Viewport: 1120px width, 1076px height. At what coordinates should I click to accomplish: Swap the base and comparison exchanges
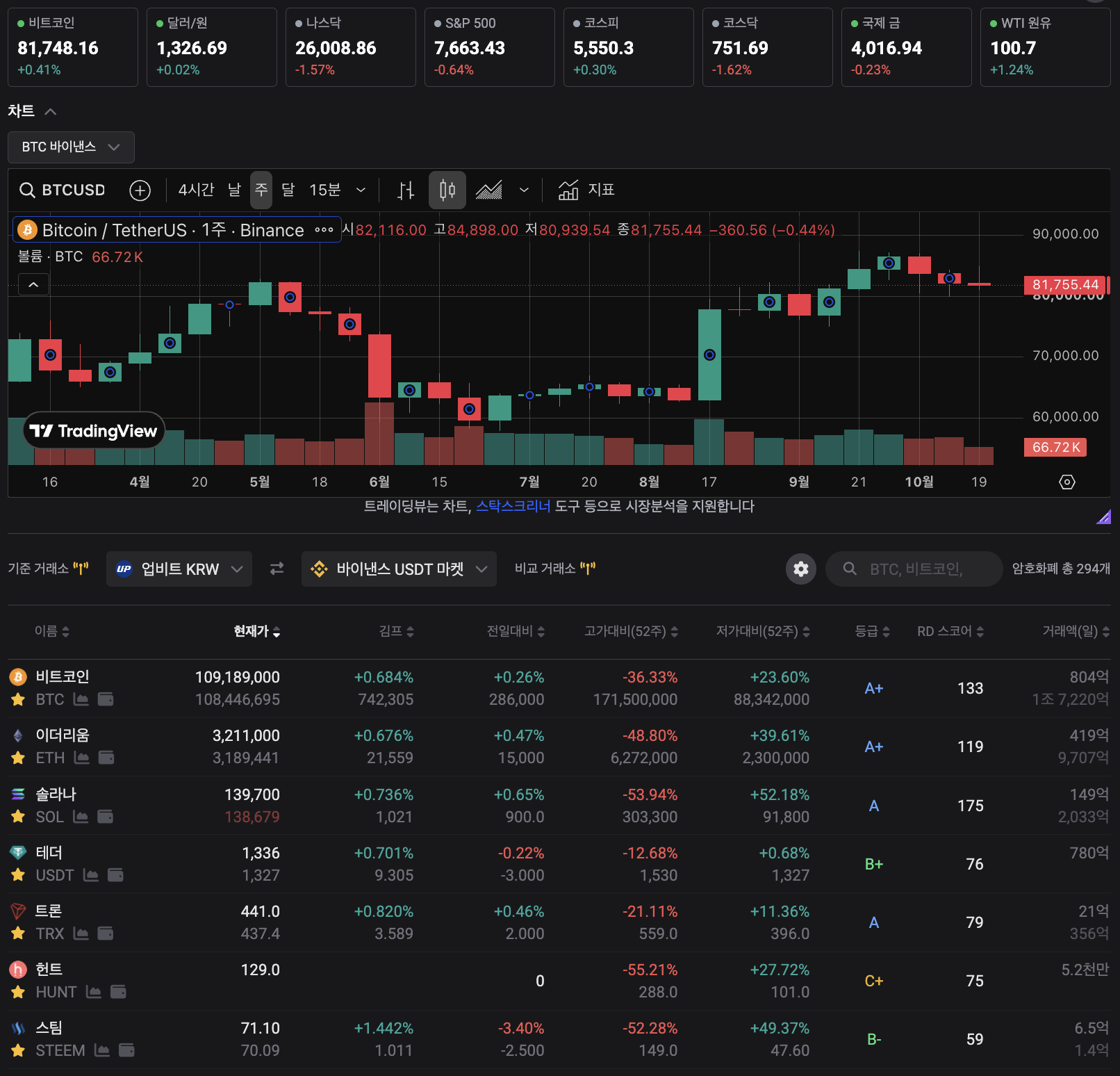tap(277, 569)
